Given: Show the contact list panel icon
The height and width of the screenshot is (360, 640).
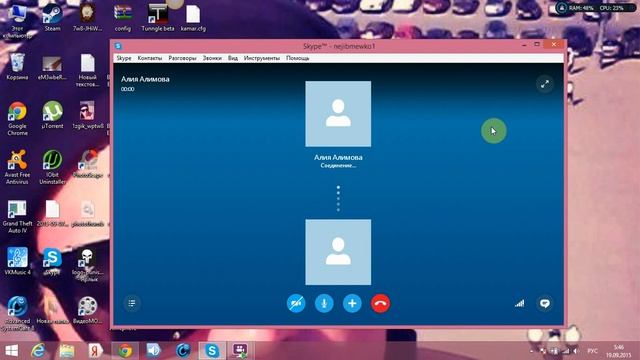Looking at the screenshot, I should coord(132,303).
